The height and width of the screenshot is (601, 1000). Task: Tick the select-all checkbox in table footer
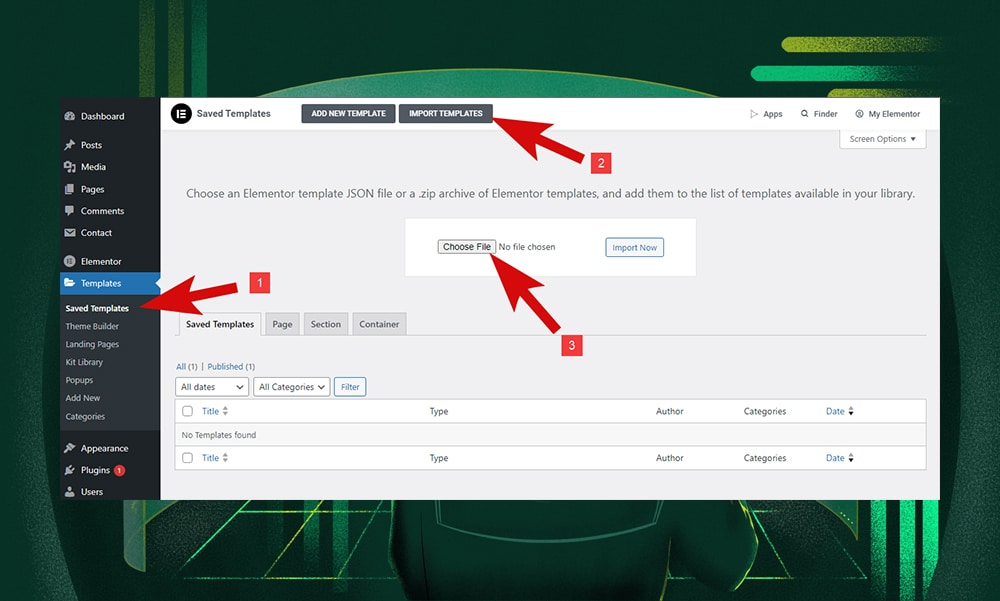(x=187, y=458)
